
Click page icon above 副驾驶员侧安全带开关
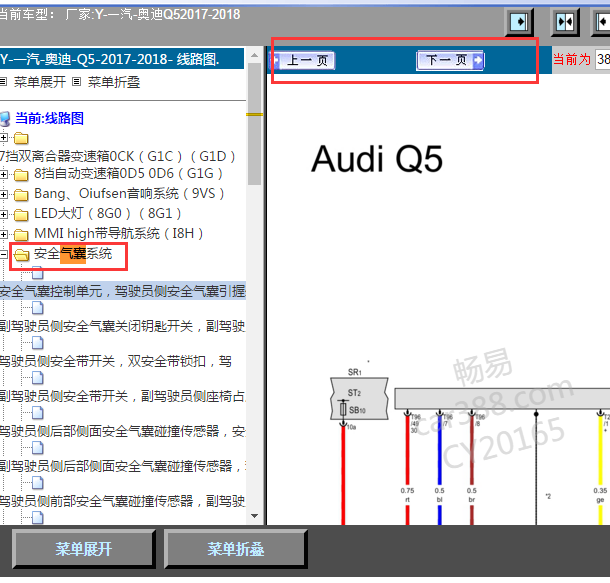click(37, 378)
